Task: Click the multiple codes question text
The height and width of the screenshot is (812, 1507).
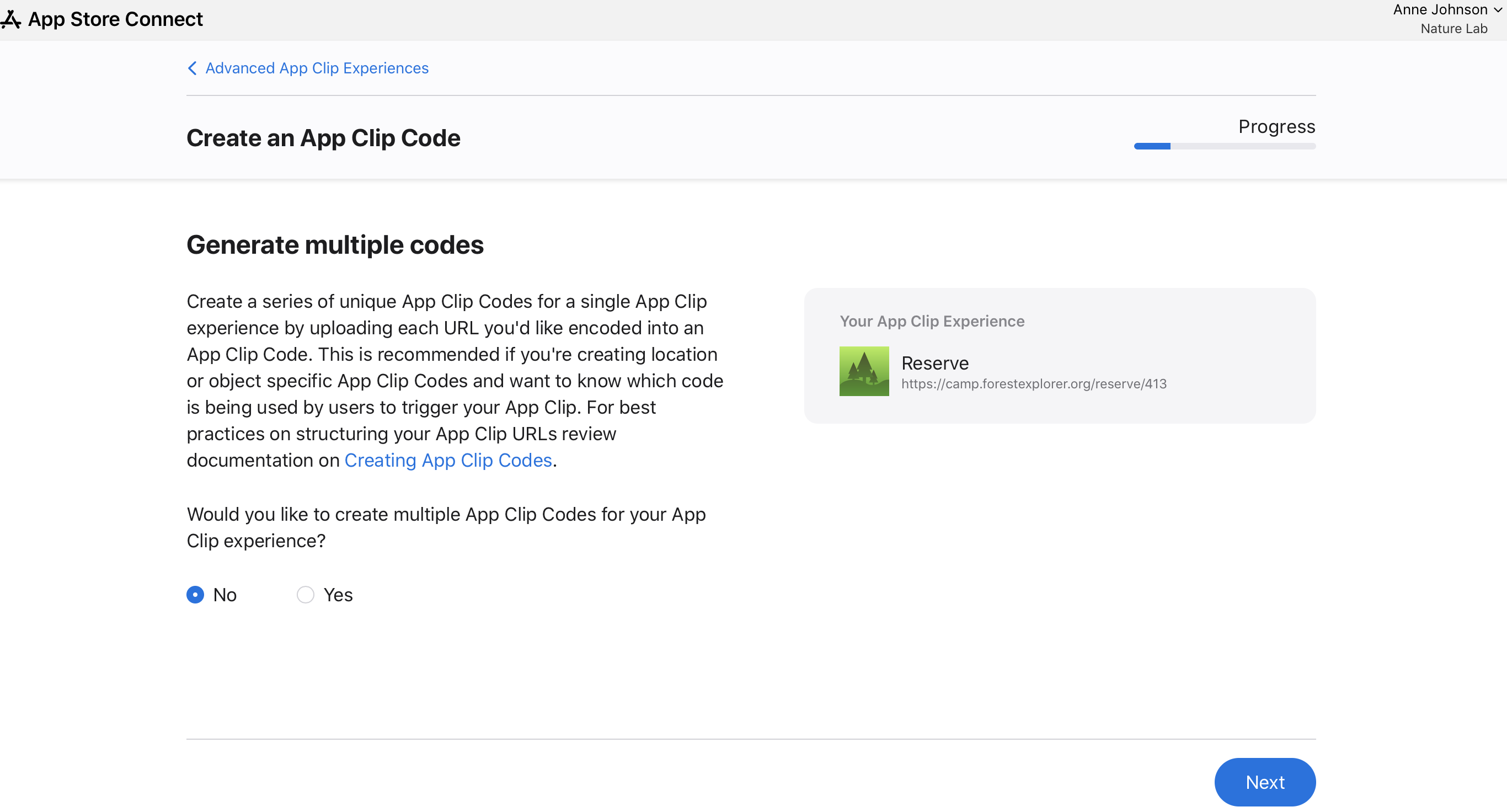Action: tap(446, 527)
